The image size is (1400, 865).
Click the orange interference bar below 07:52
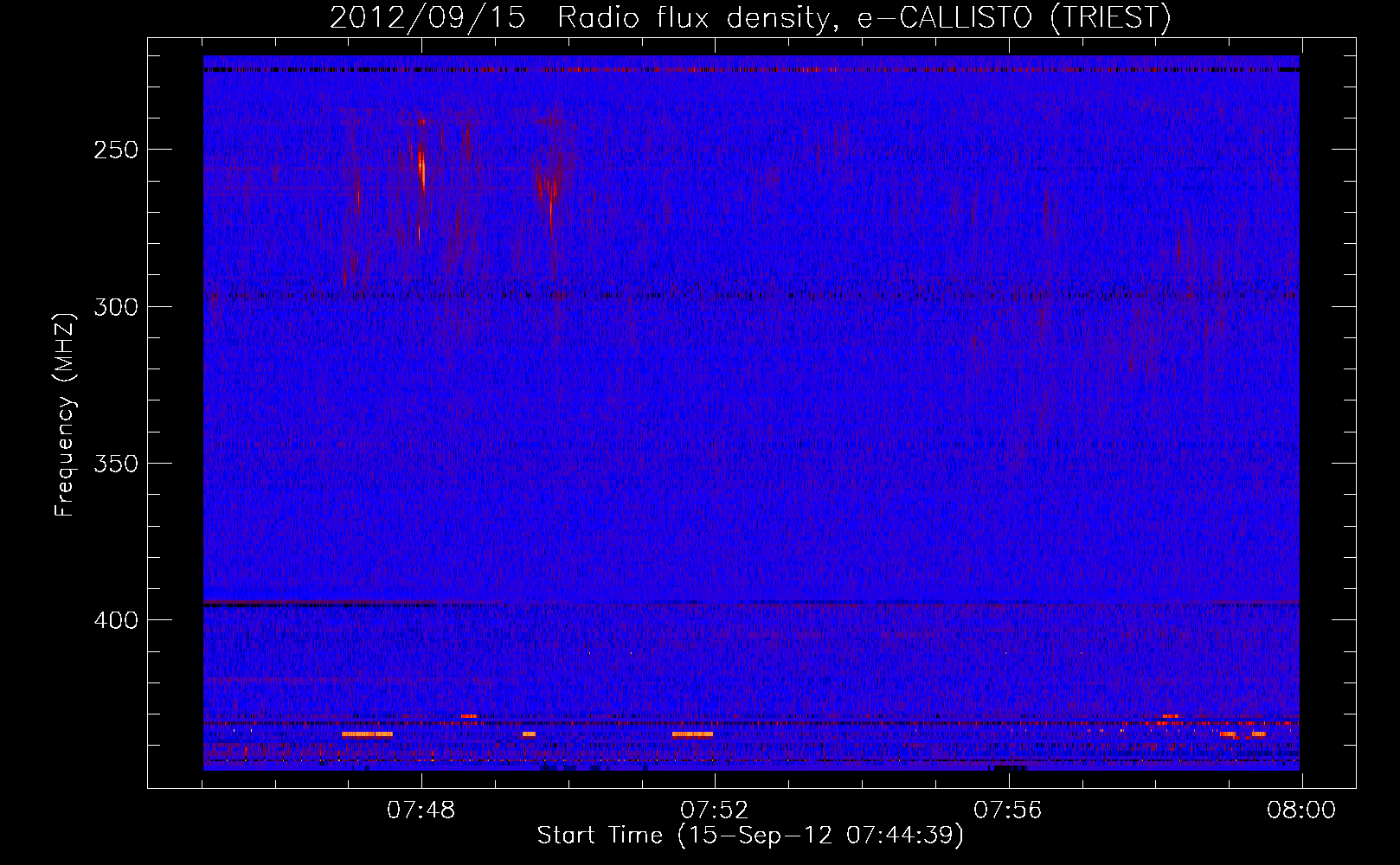pos(692,734)
